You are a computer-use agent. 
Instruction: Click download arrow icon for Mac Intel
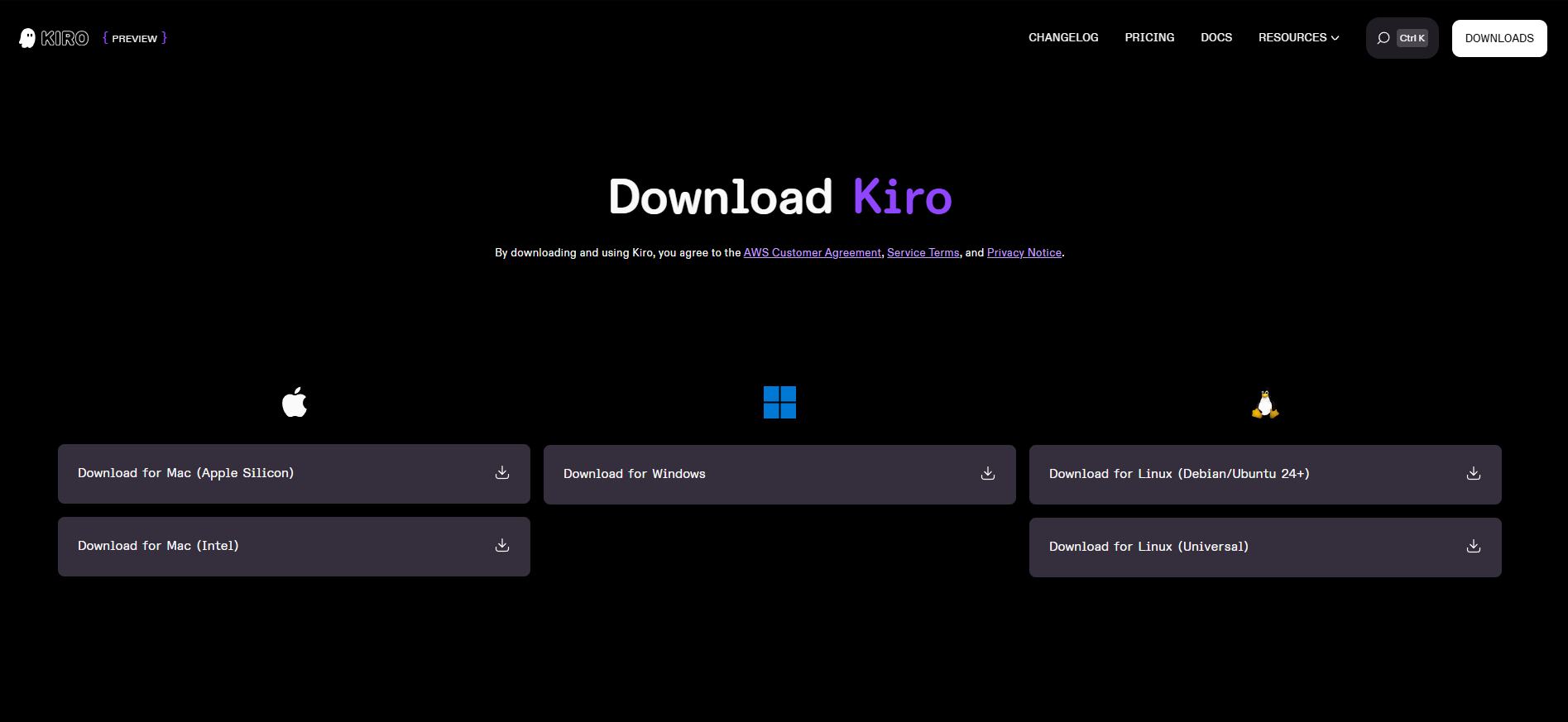point(502,545)
